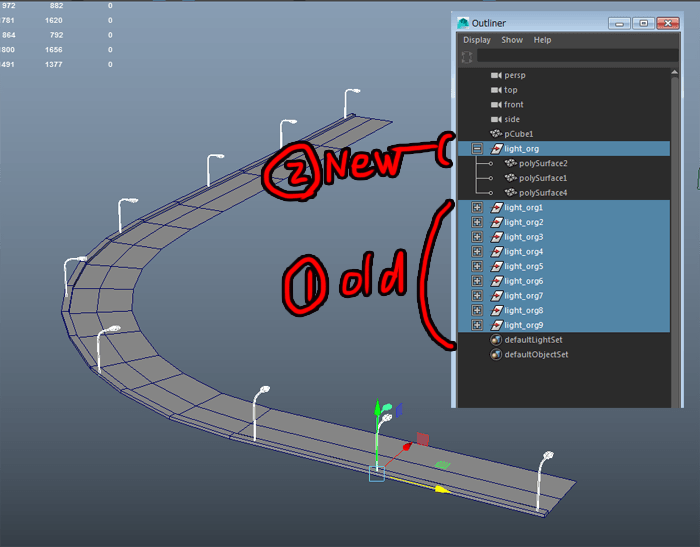The width and height of the screenshot is (700, 547).
Task: Click the persp camera icon
Action: point(496,75)
